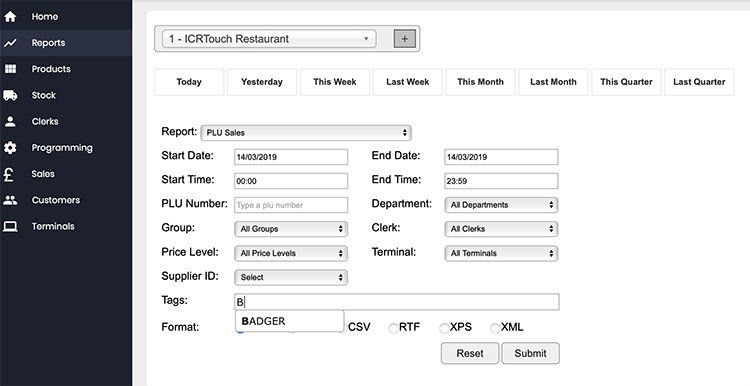Select the Last Week date preset
Screen dimensions: 750x386
(x=408, y=82)
